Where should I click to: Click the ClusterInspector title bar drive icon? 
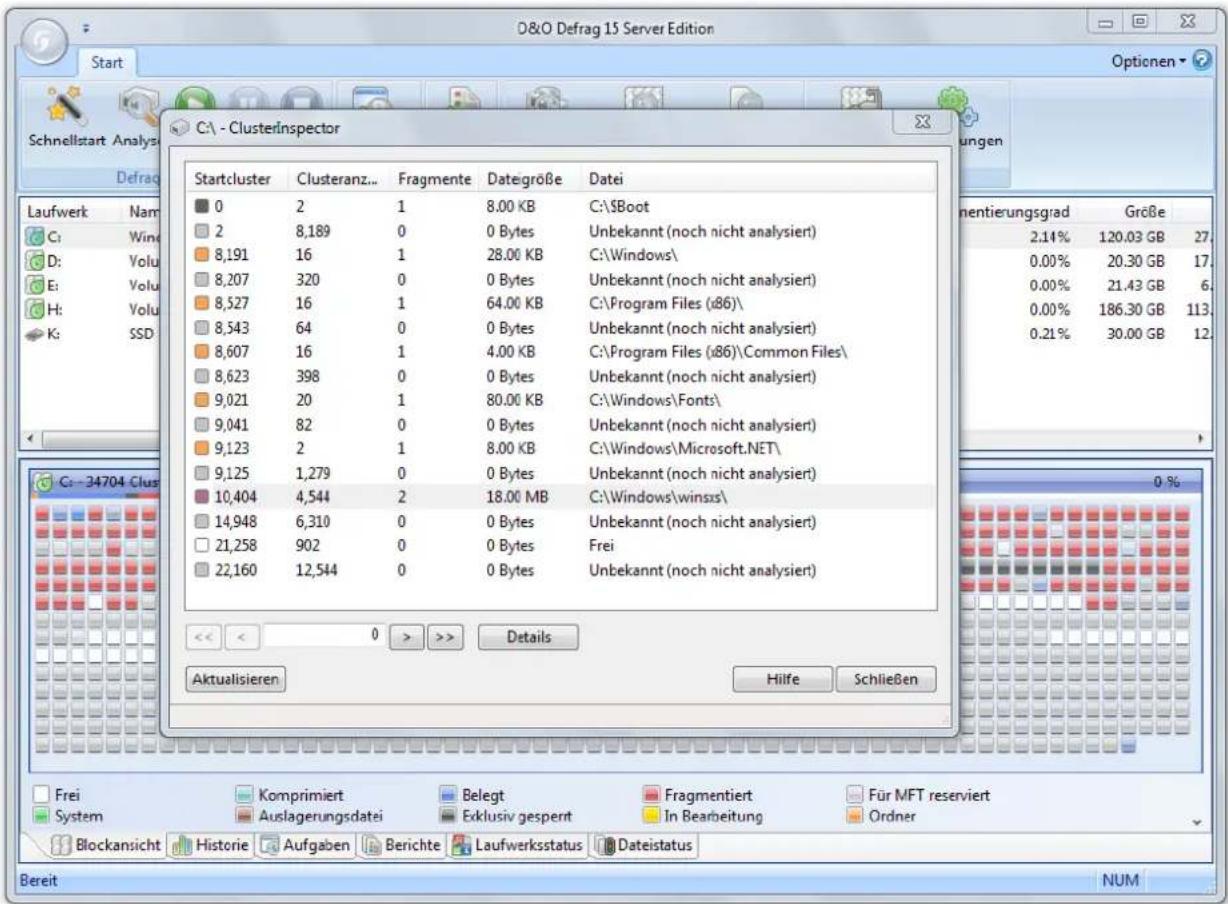coord(178,128)
